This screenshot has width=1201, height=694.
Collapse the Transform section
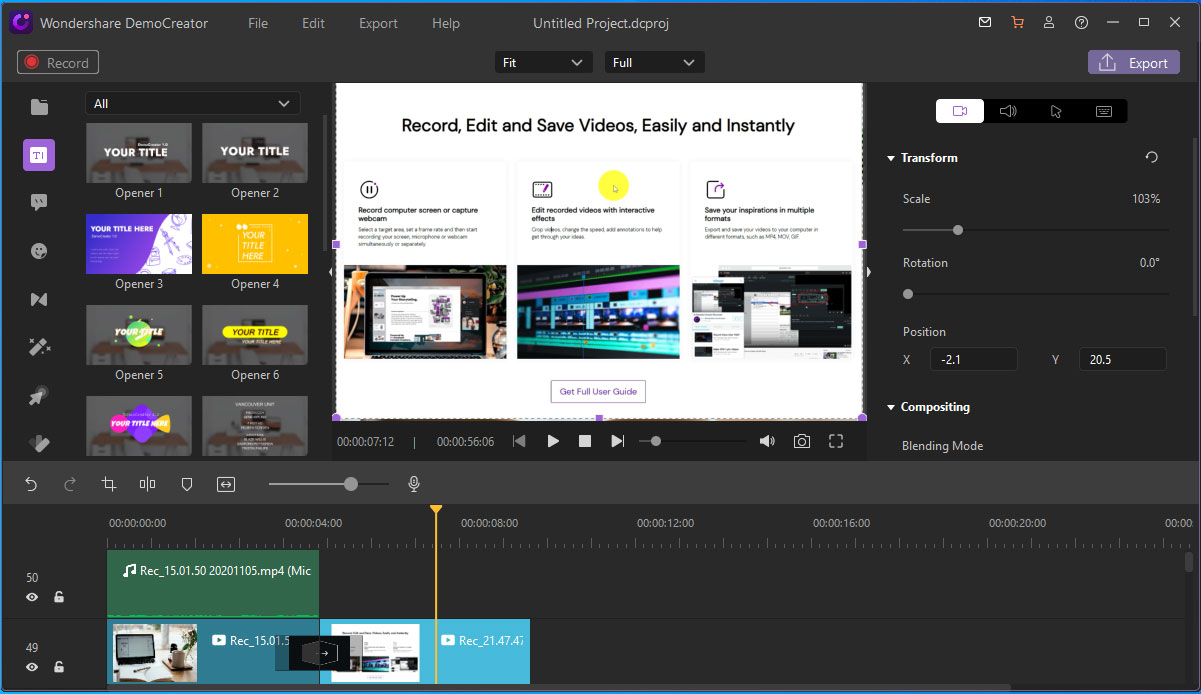click(891, 158)
